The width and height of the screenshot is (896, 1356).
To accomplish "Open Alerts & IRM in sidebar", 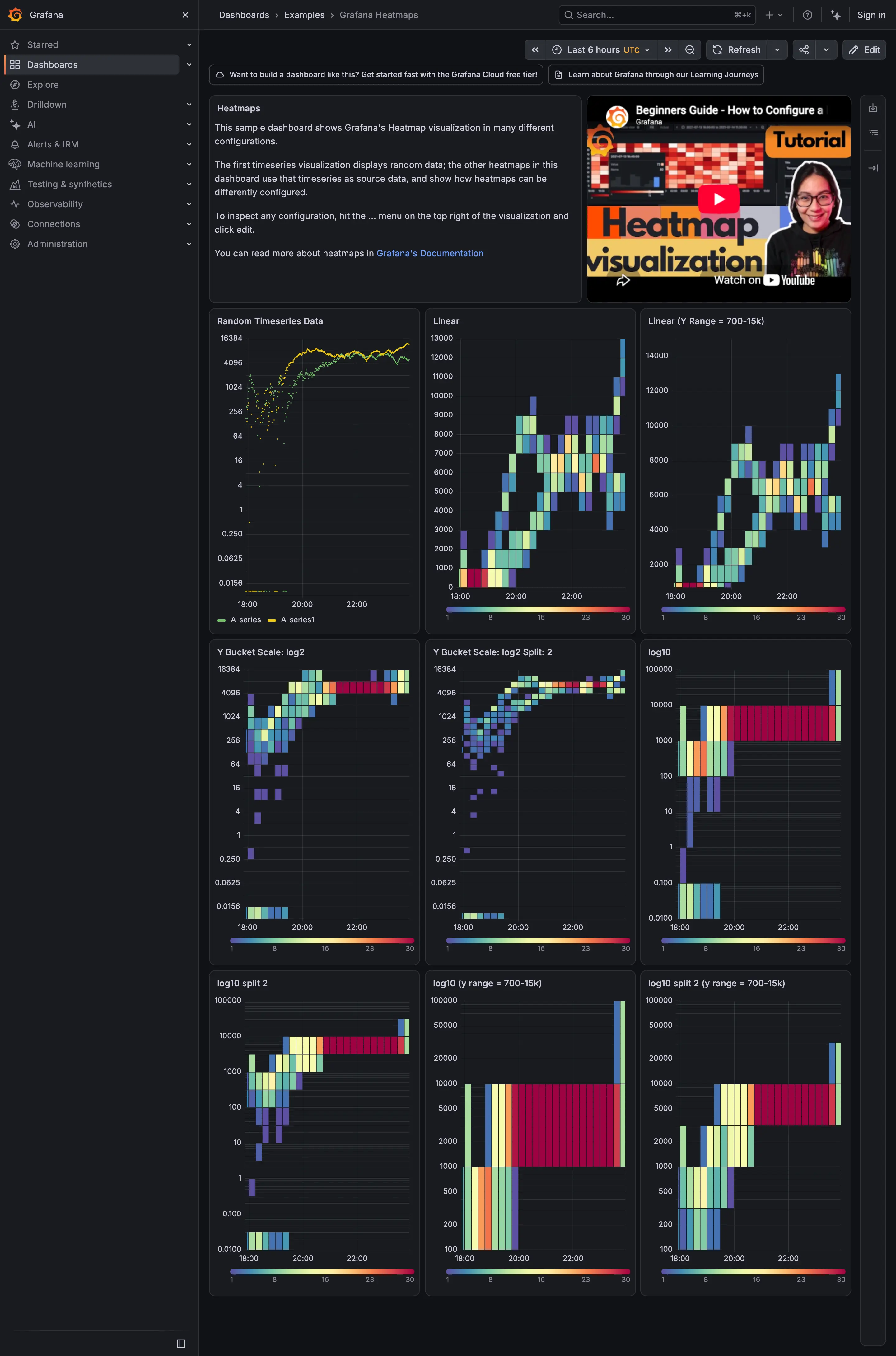I will pyautogui.click(x=53, y=145).
